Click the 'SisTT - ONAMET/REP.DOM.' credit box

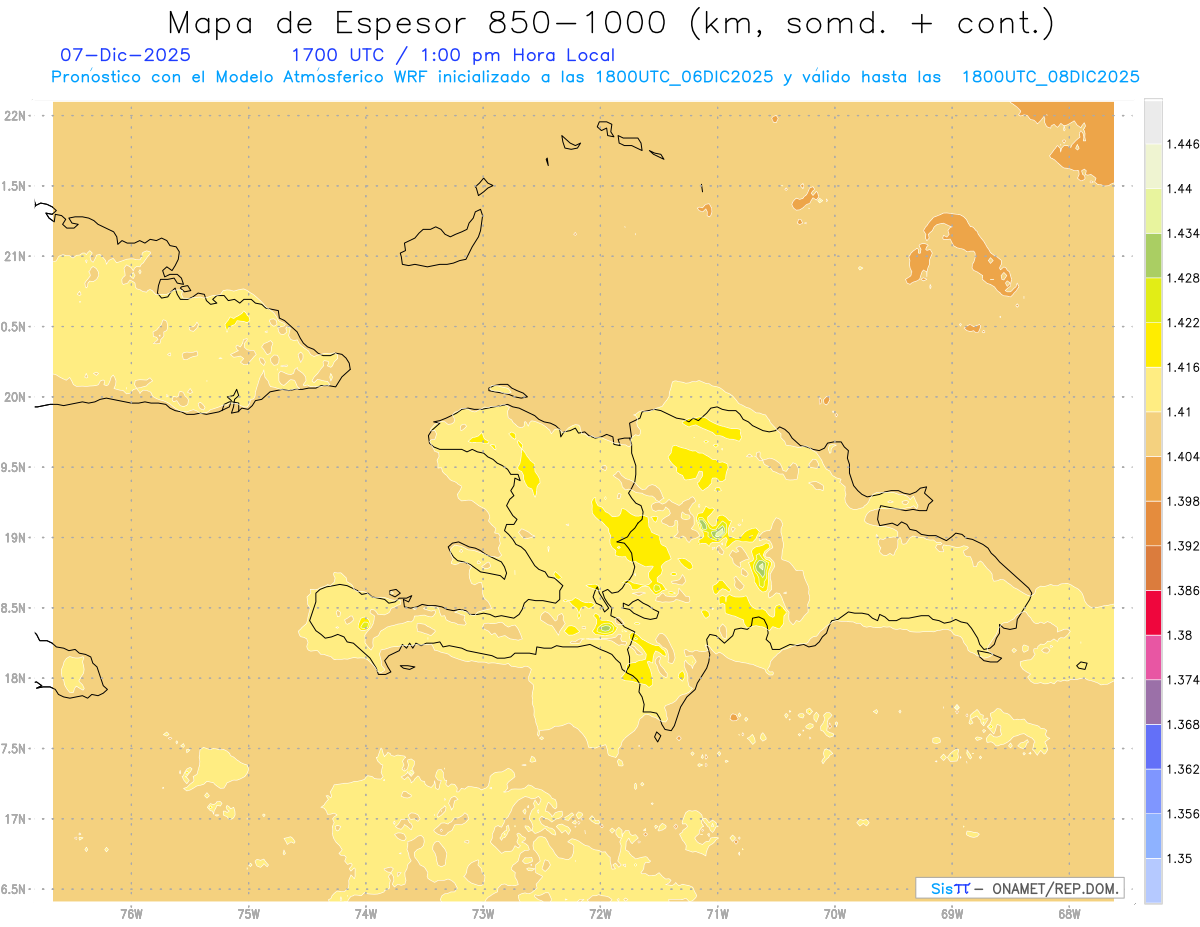(1020, 888)
